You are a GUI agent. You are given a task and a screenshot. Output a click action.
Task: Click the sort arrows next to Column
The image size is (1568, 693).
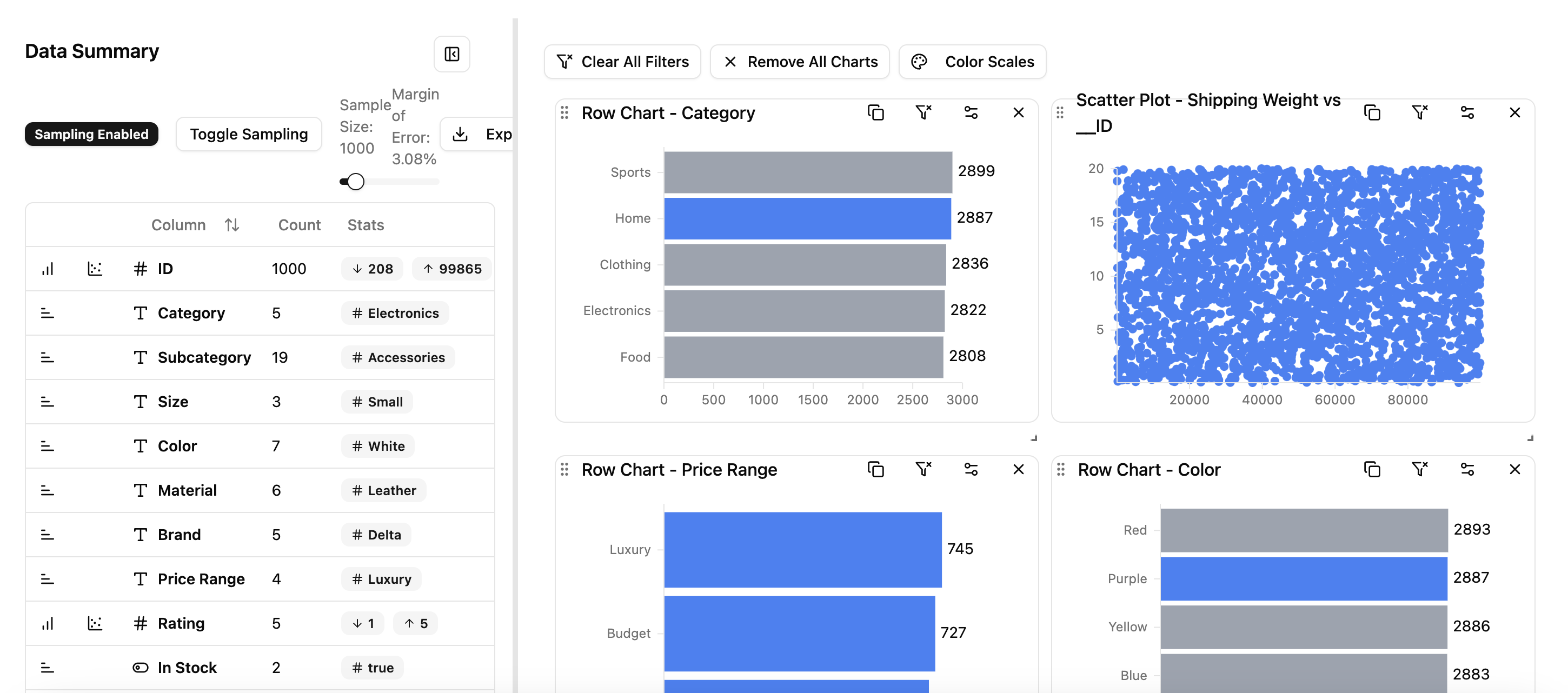[231, 225]
